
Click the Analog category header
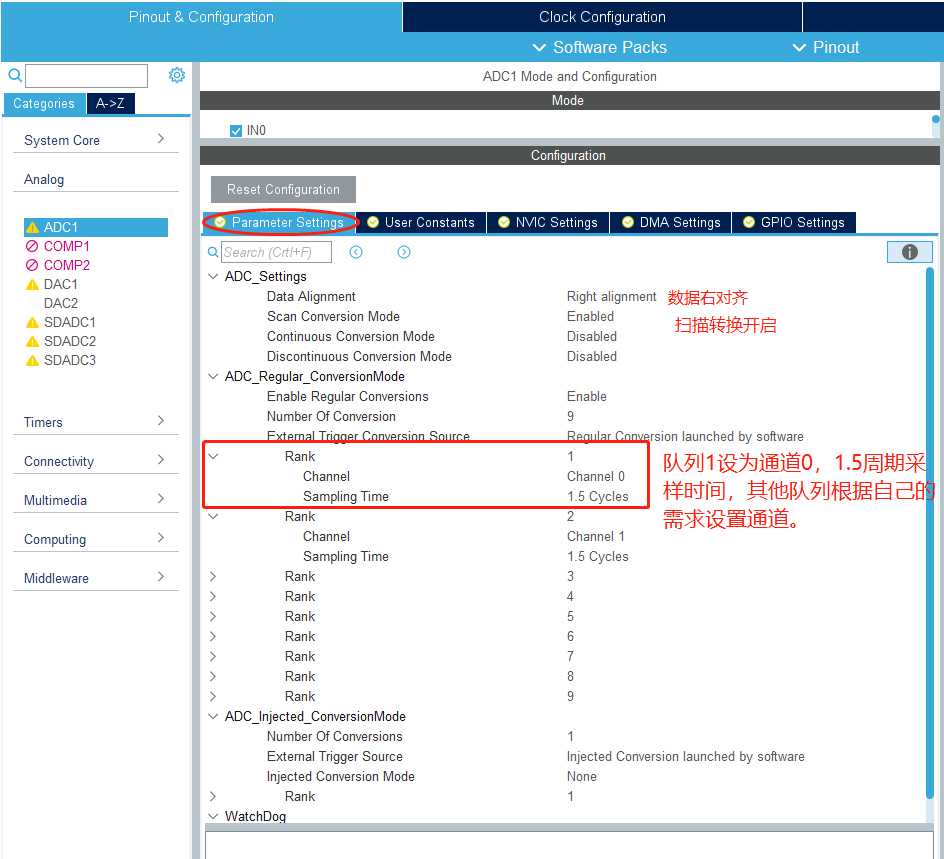click(44, 179)
